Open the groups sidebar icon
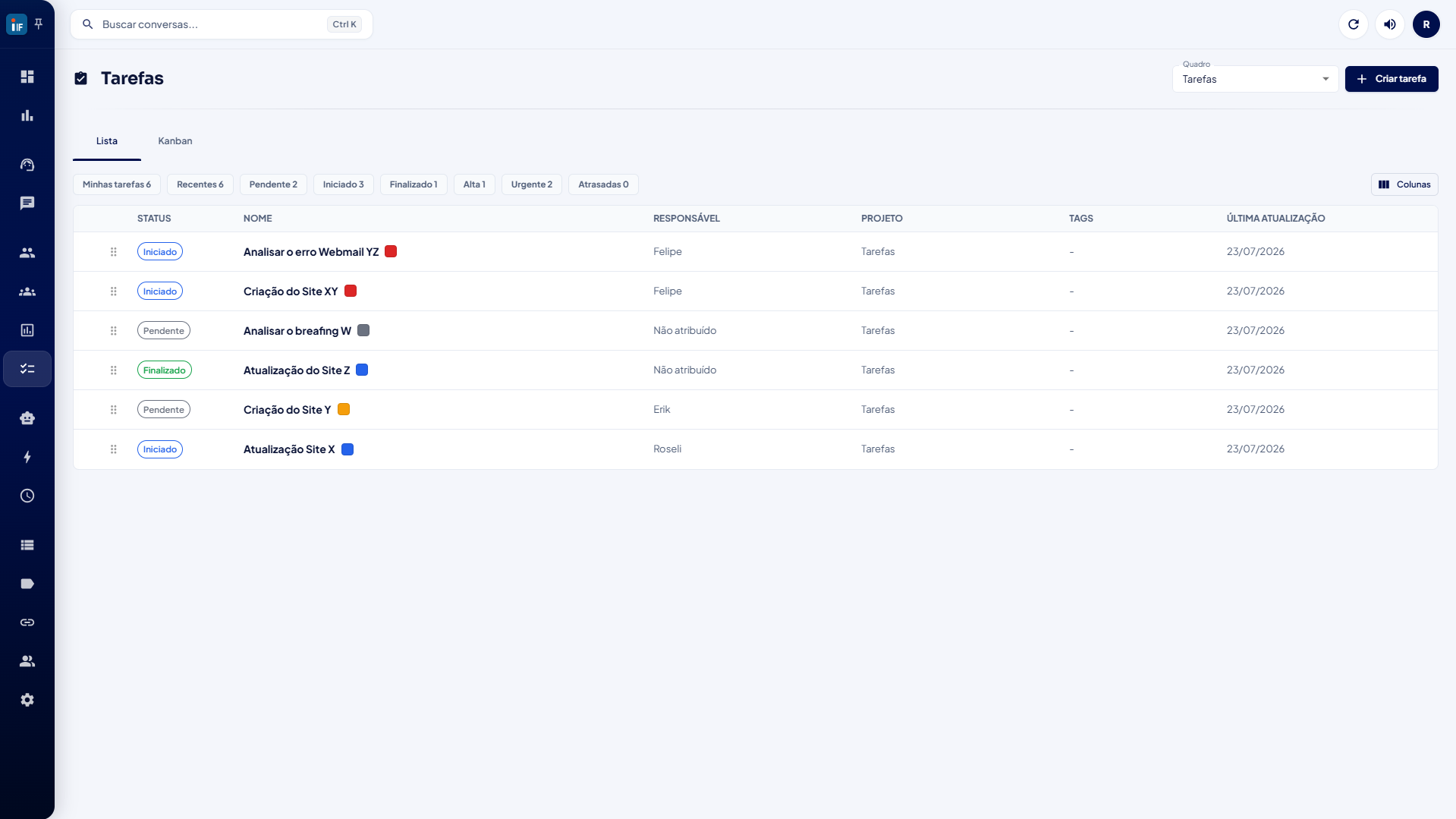This screenshot has height=819, width=1456. click(x=27, y=291)
